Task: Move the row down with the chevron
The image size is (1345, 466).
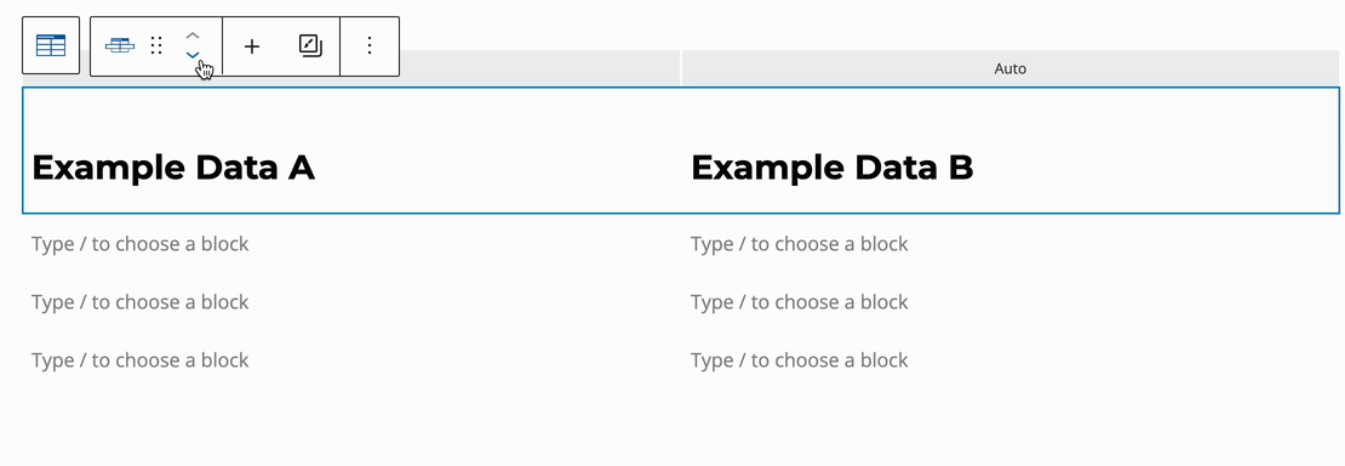Action: [193, 56]
